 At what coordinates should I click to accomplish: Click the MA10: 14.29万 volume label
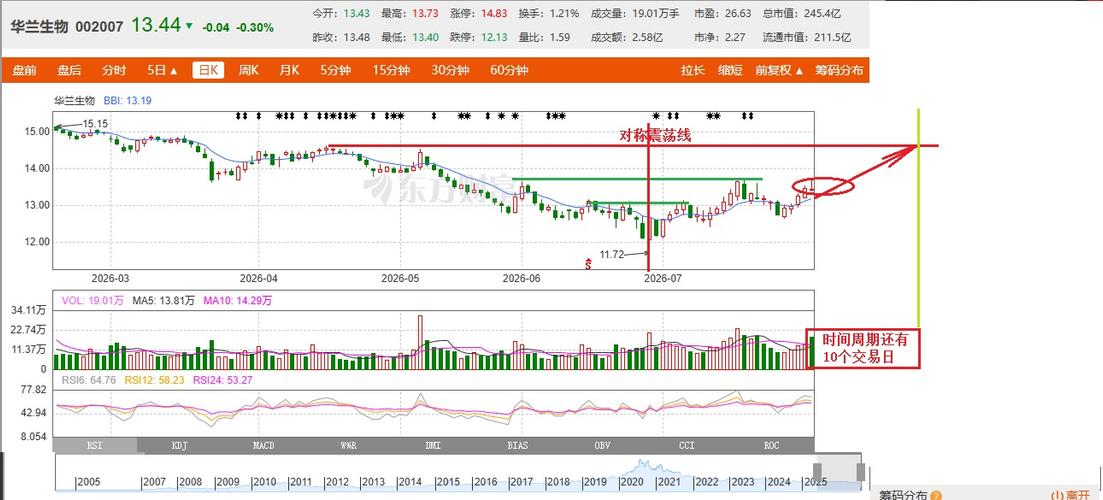point(238,300)
